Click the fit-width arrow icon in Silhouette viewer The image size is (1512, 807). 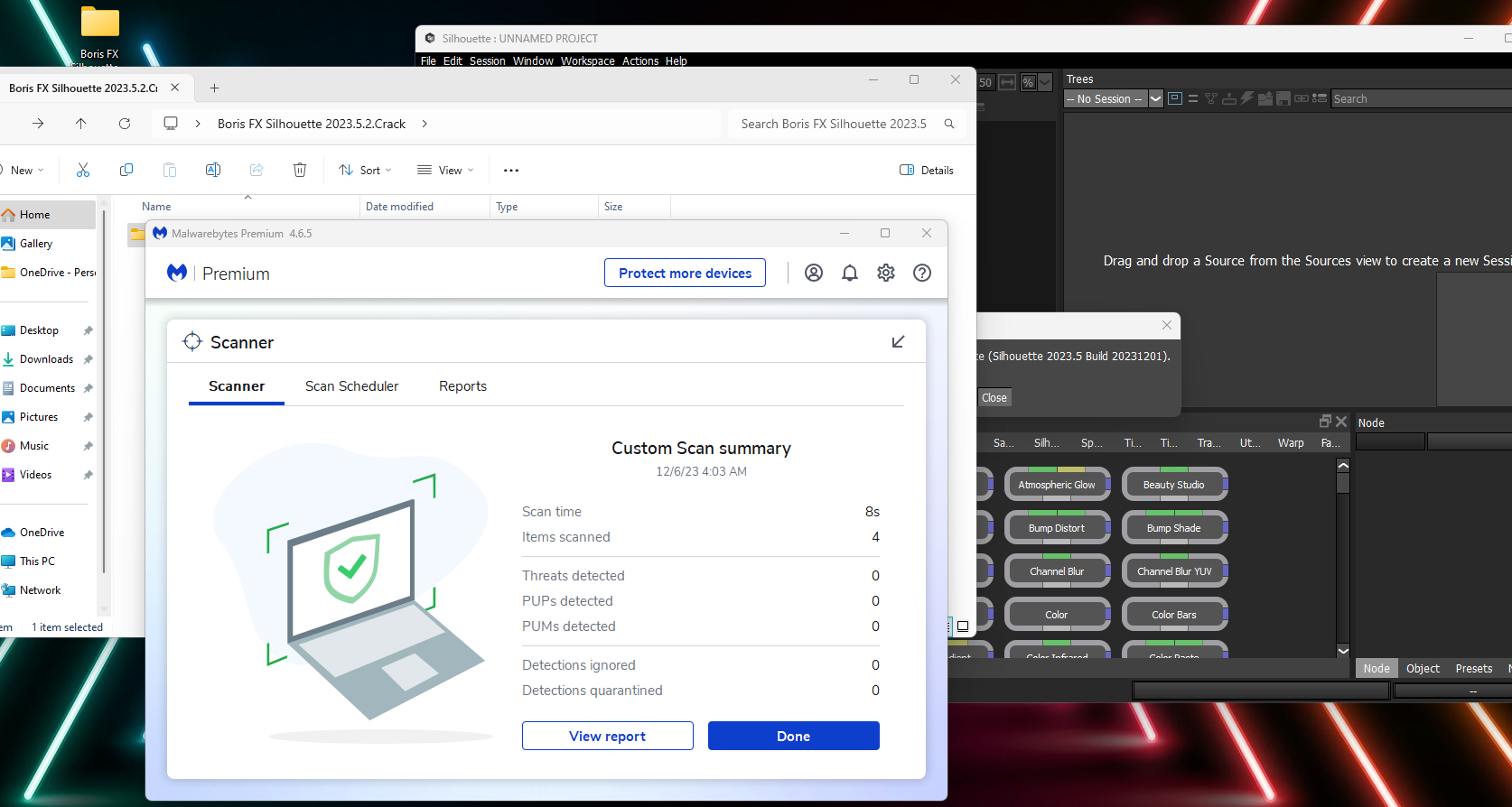coord(1007,82)
